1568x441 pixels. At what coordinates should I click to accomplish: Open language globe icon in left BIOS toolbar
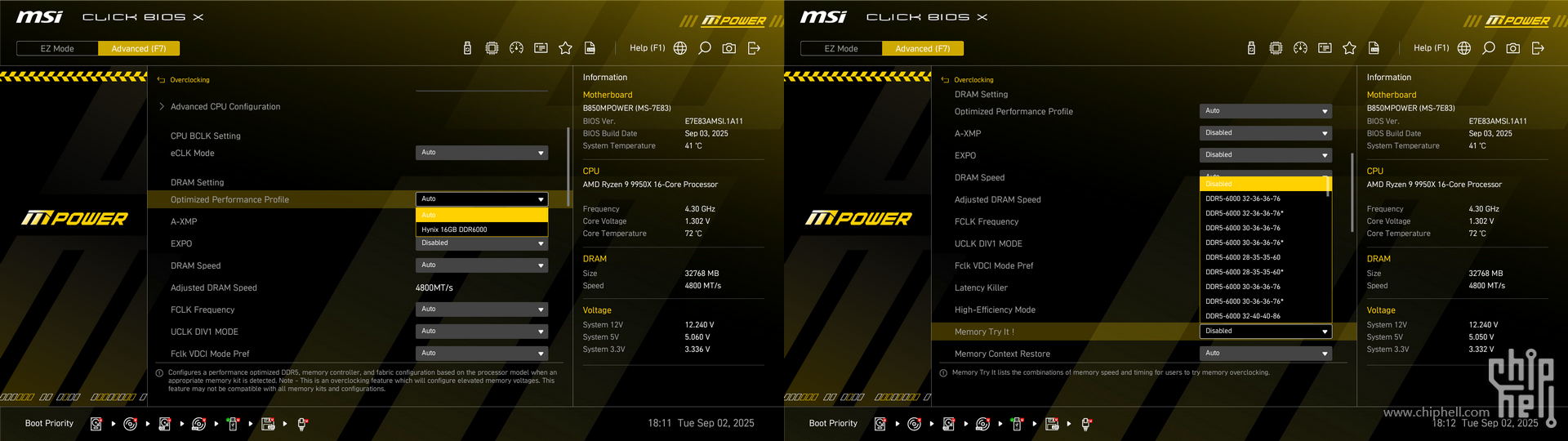coord(680,48)
